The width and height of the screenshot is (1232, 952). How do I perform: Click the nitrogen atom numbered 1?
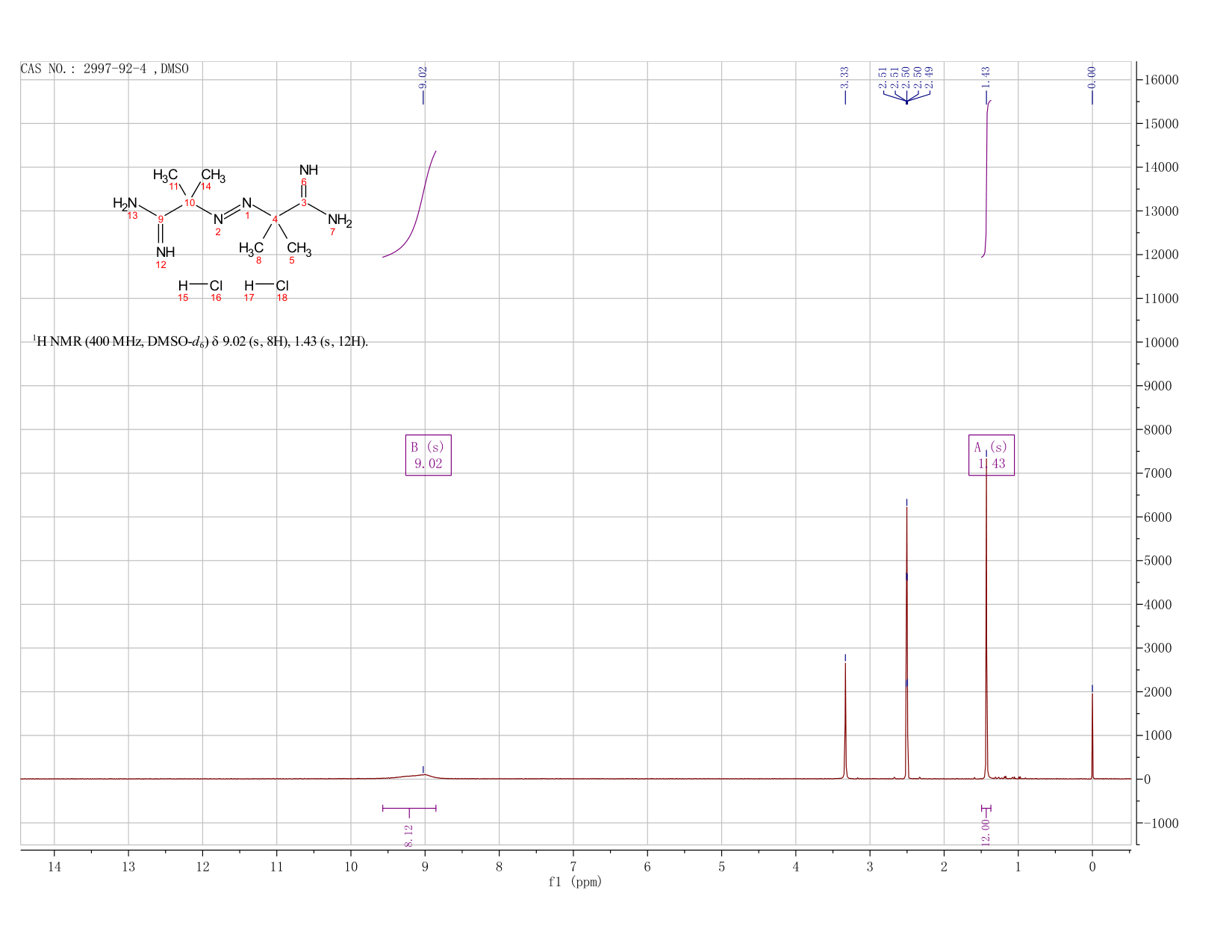click(x=247, y=203)
